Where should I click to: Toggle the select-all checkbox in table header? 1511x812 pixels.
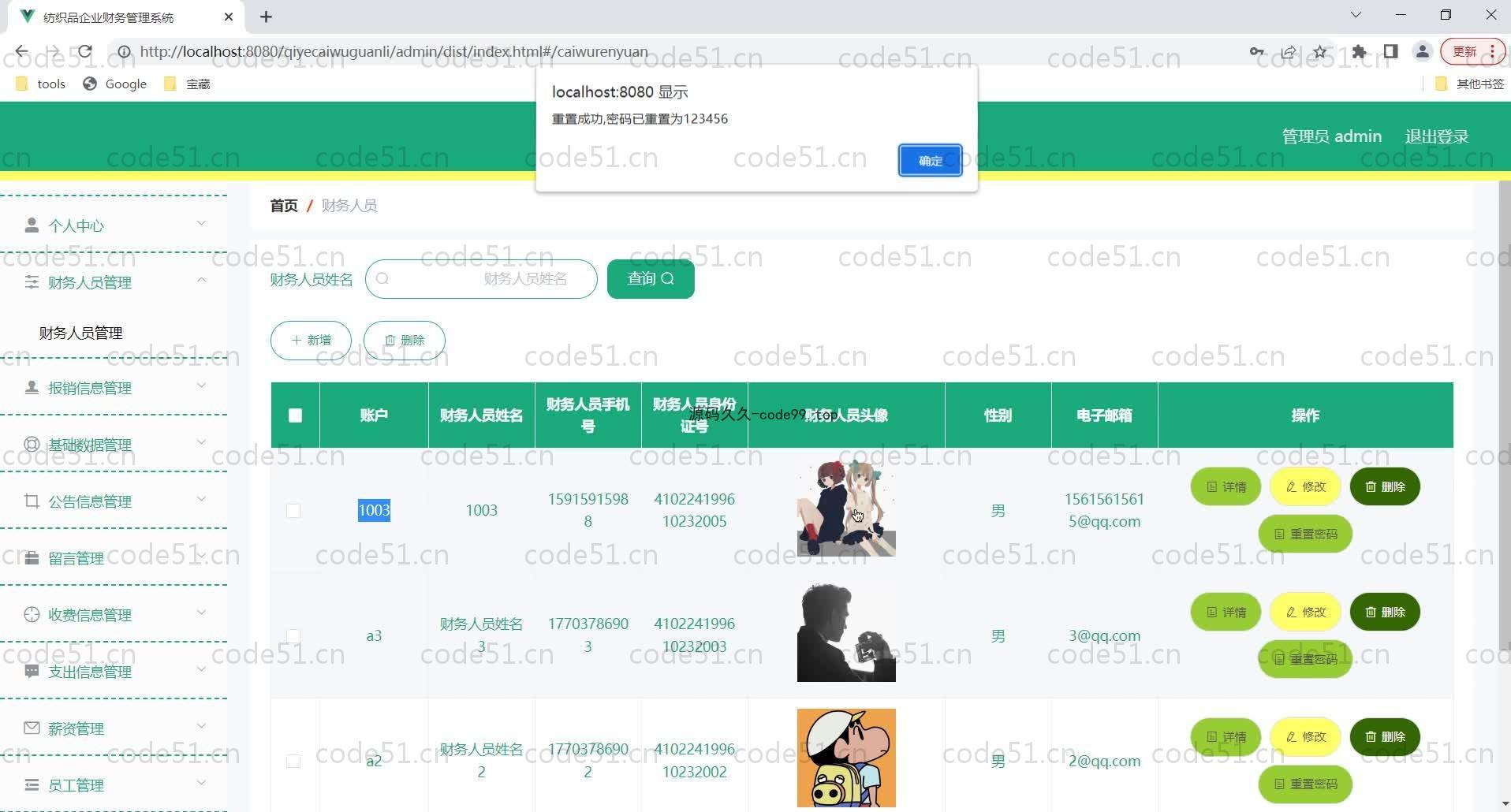(x=295, y=415)
